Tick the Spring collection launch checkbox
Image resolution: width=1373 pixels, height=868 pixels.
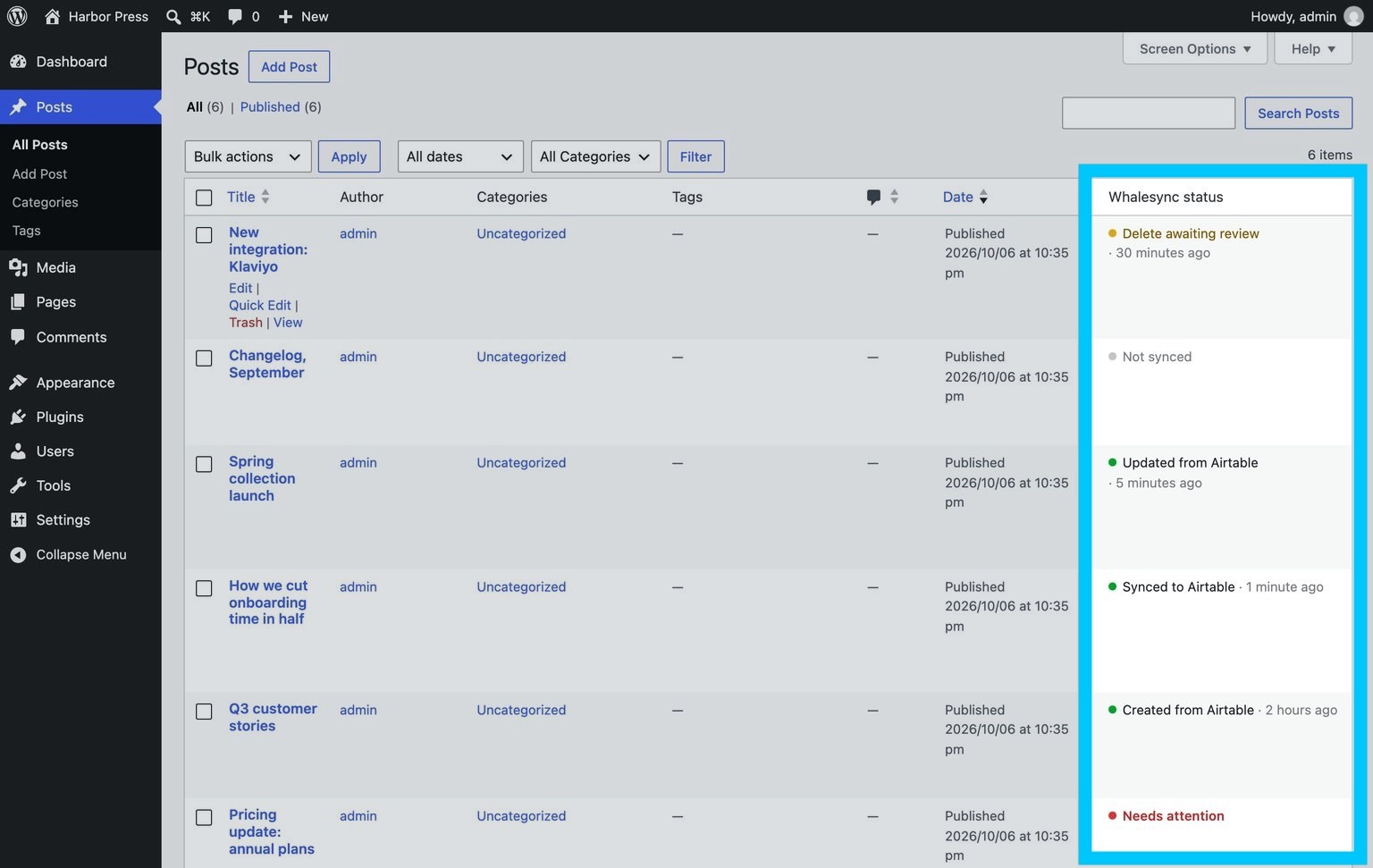coord(204,465)
